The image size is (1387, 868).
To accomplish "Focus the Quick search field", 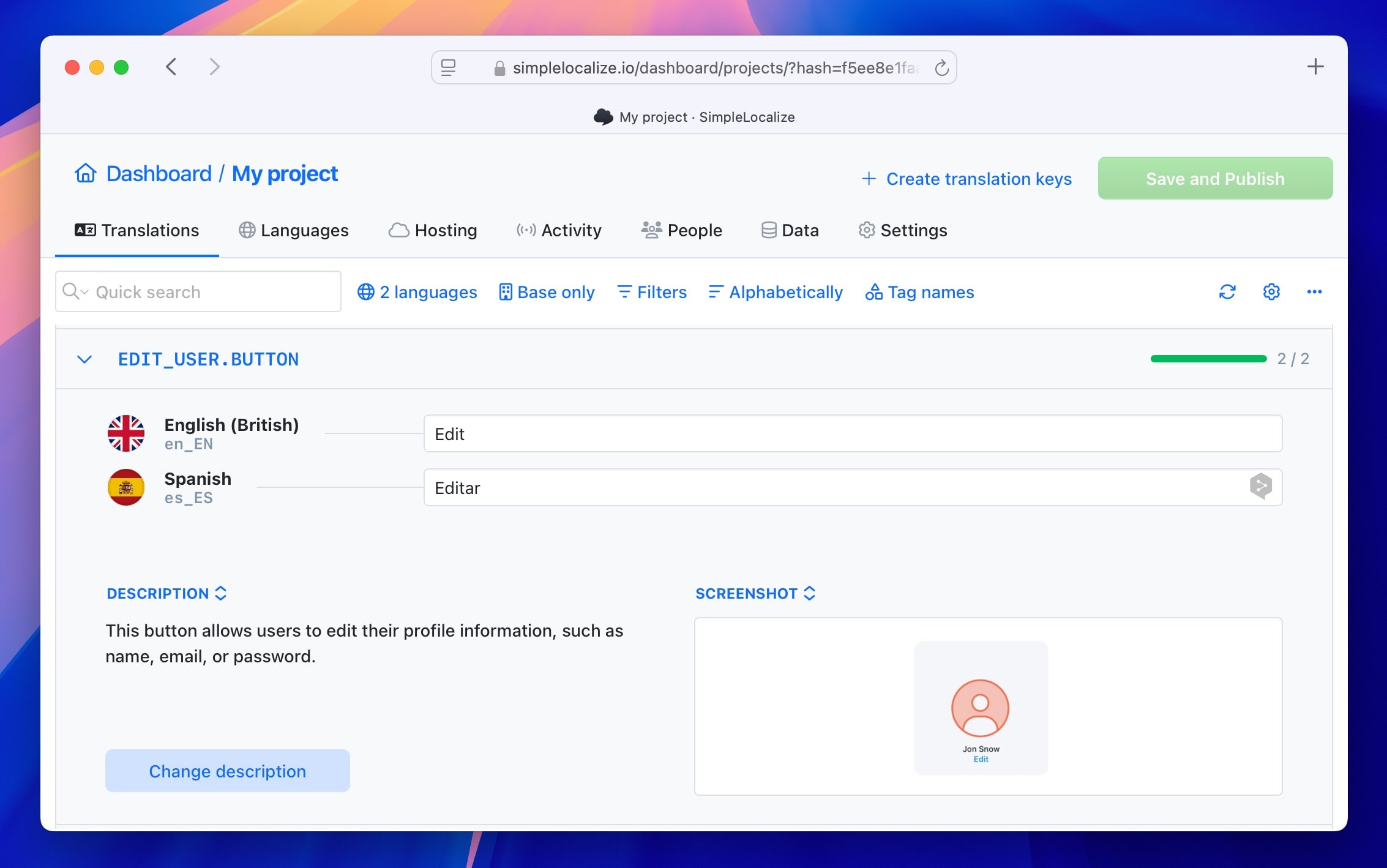I will pos(198,291).
